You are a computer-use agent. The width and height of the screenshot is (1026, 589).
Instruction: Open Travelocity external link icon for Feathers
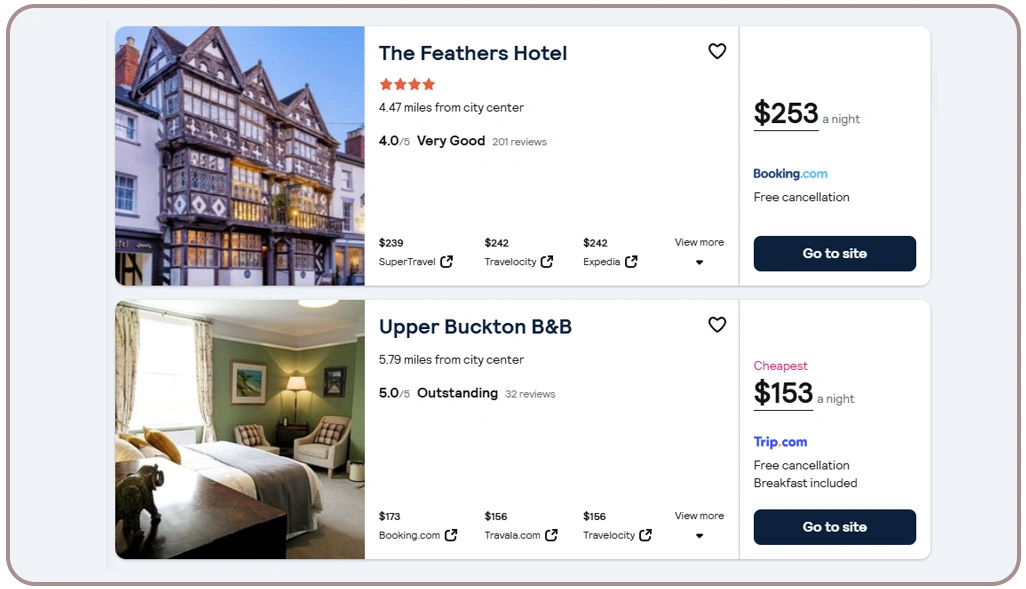(547, 262)
